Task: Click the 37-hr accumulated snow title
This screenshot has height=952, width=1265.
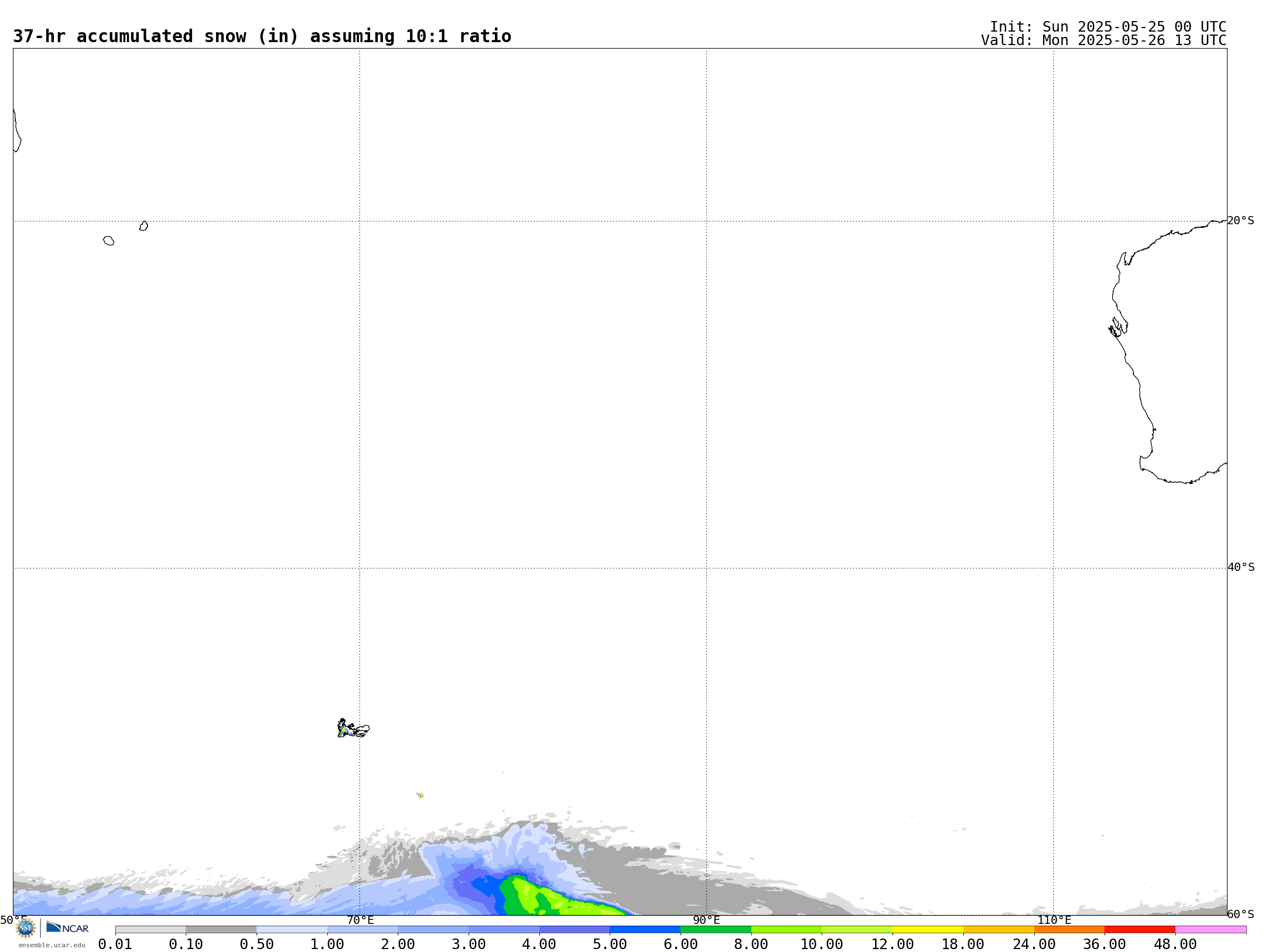Action: pyautogui.click(x=262, y=36)
